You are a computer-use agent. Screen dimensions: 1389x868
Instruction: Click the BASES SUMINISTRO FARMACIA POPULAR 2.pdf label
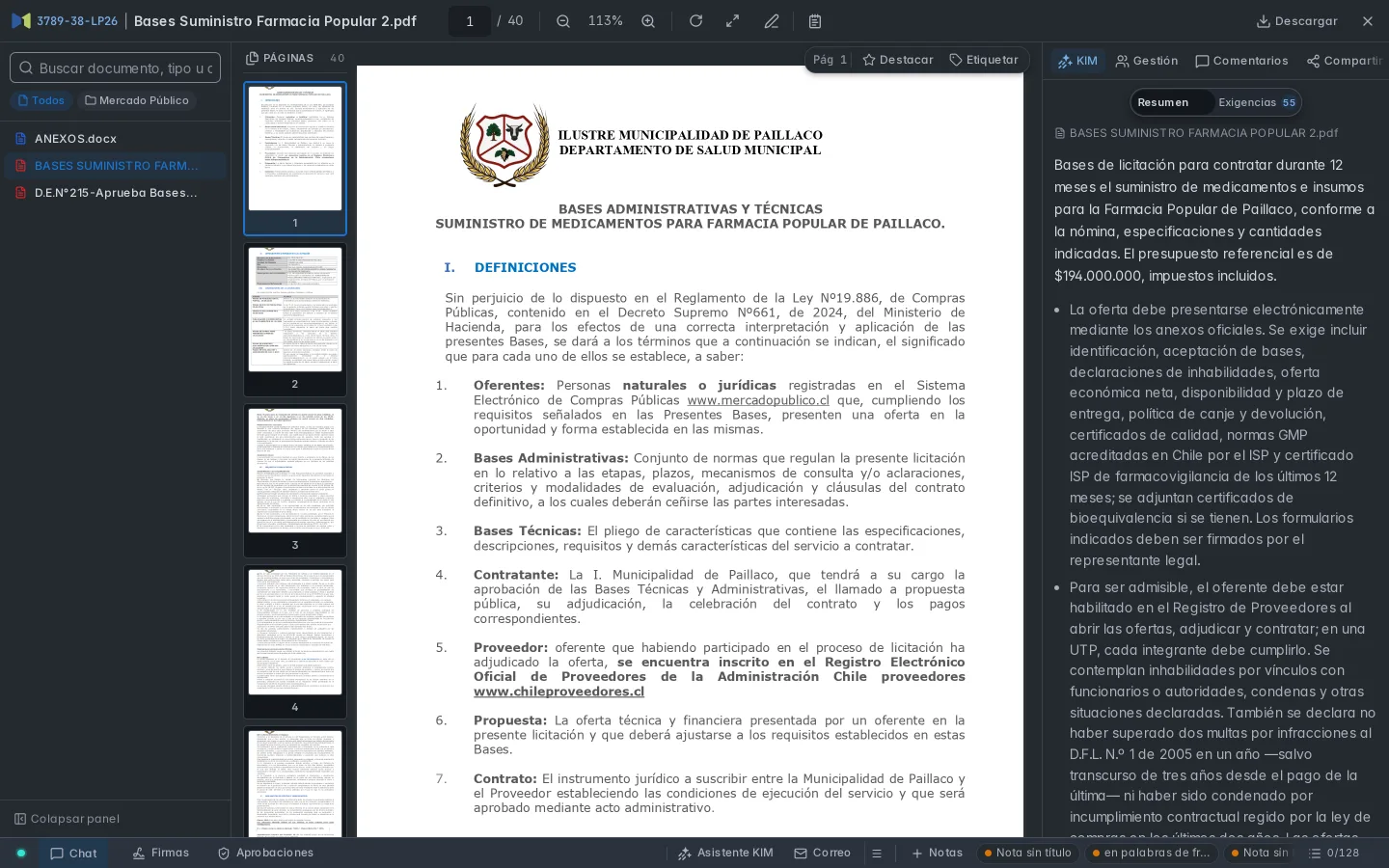coord(1196,133)
